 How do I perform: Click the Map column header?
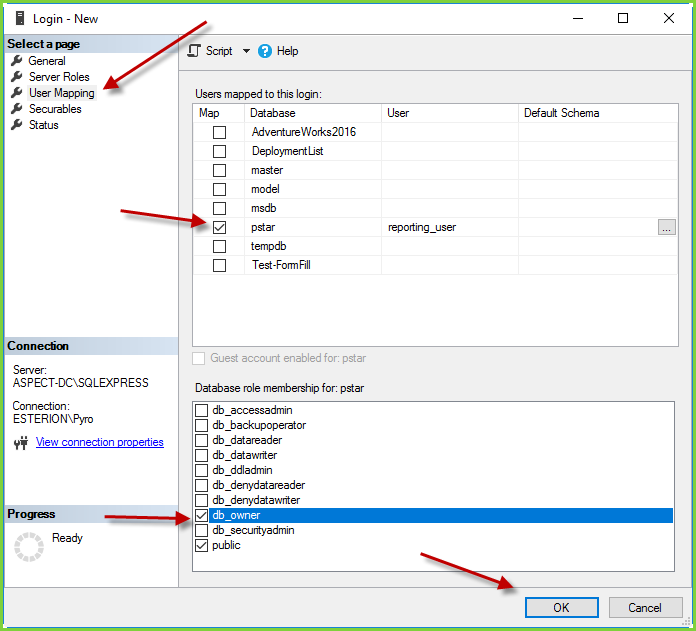pos(219,113)
